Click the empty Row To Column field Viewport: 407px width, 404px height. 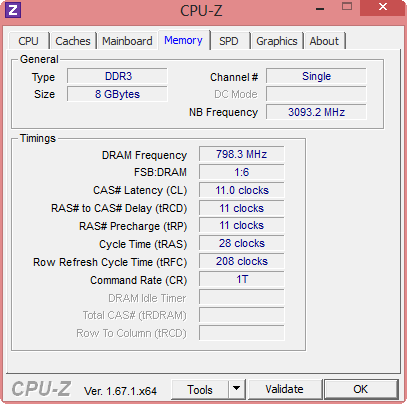[242, 333]
